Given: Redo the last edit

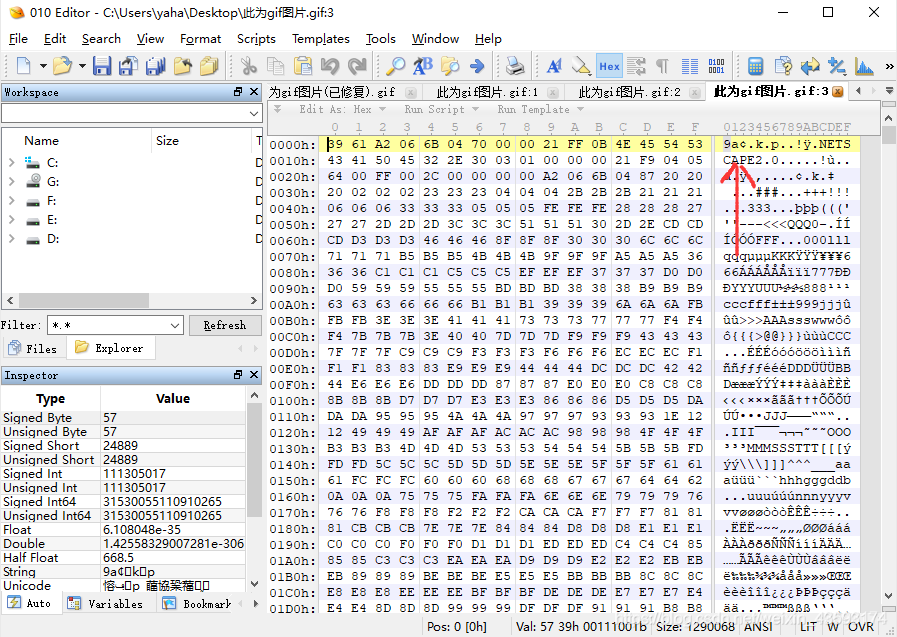Looking at the screenshot, I should (358, 66).
